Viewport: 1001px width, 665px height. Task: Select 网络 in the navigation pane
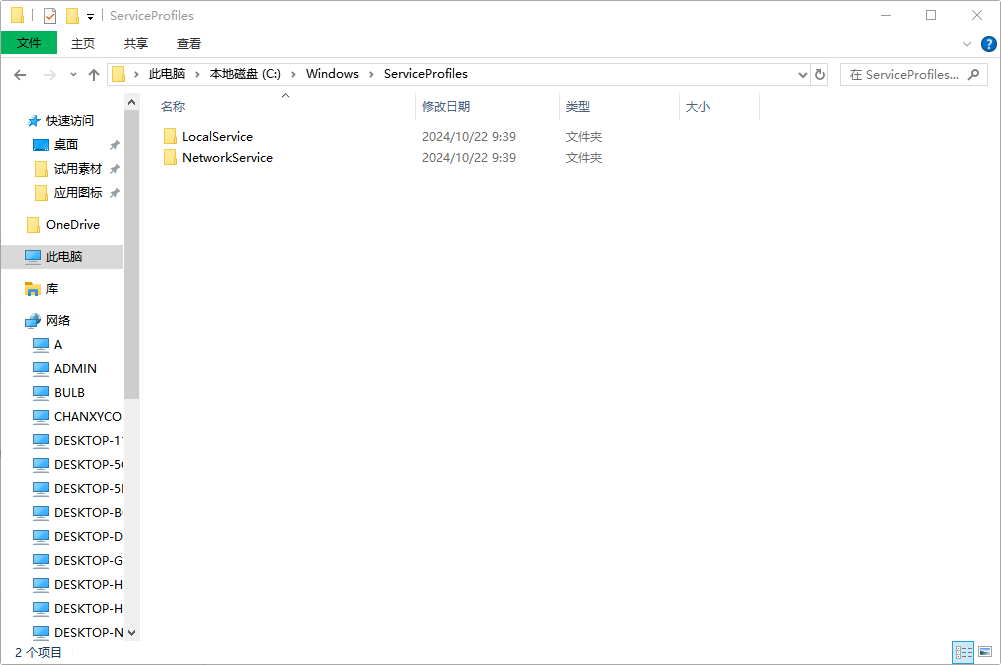point(57,320)
